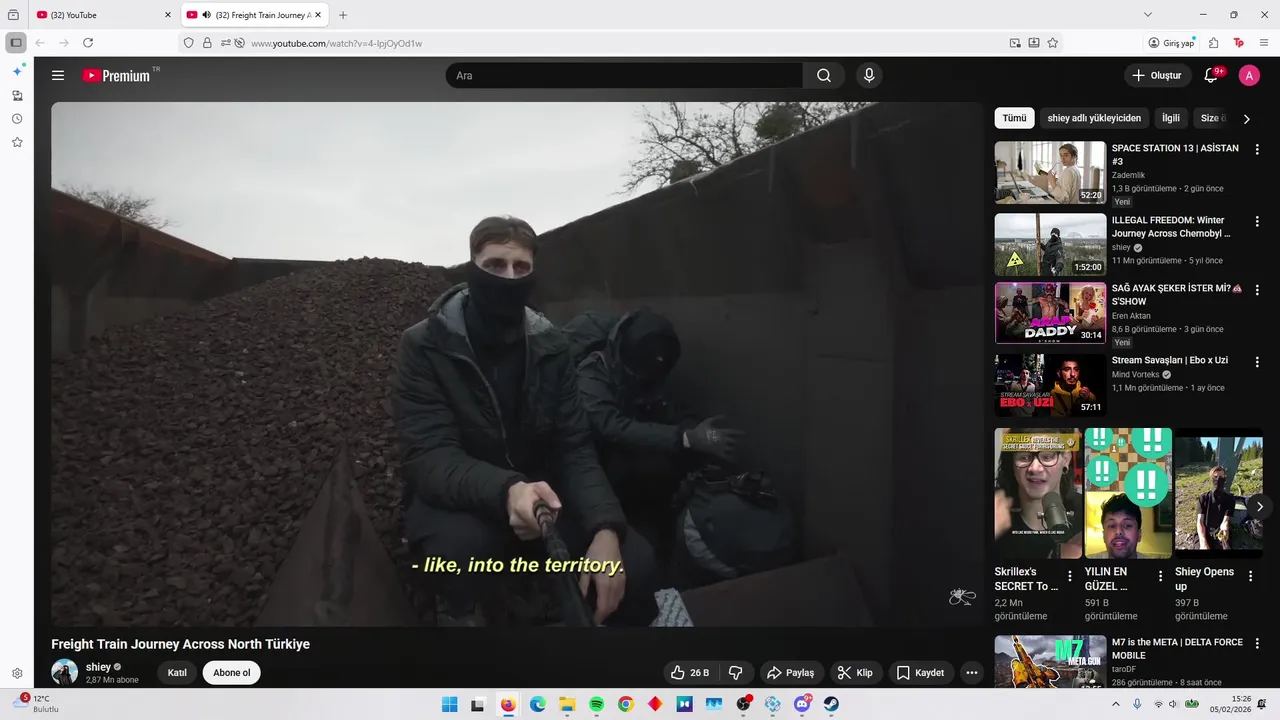Select shiey adlı yükleyiciden chip
Screen dimensions: 1280x720
(1094, 118)
